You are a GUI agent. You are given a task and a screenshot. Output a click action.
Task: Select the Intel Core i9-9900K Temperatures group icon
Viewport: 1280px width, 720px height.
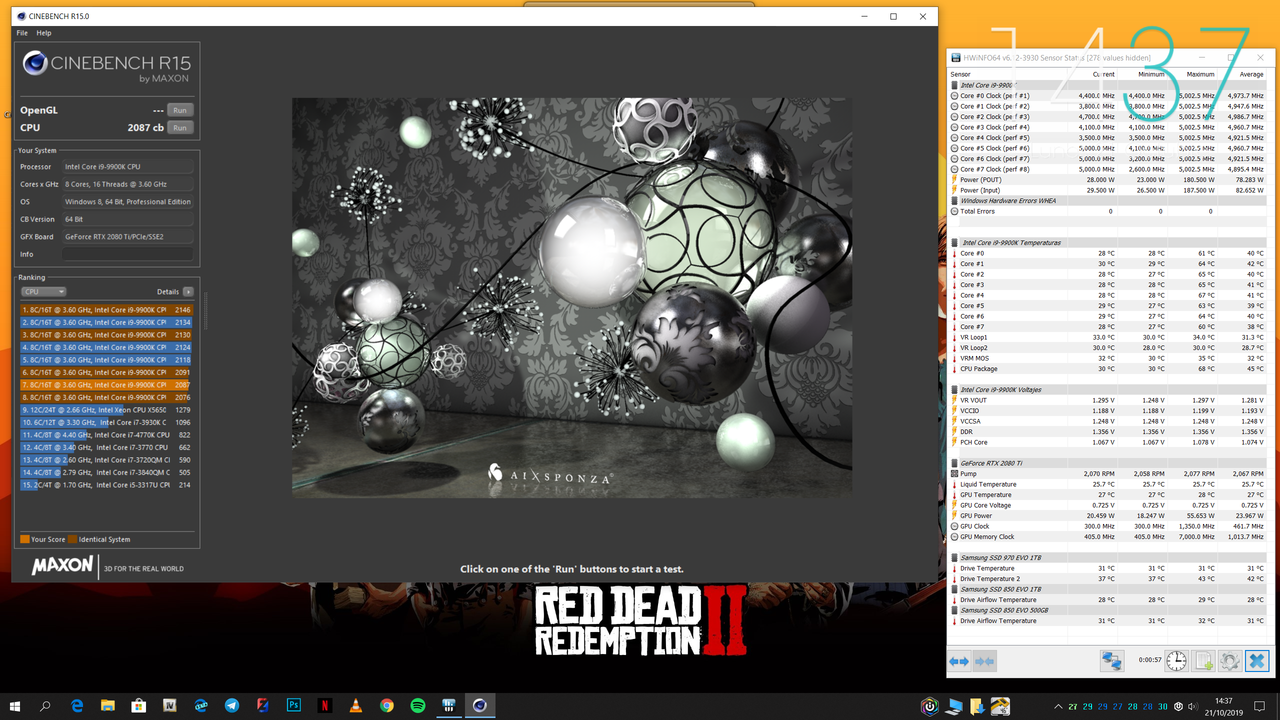pyautogui.click(x=953, y=242)
